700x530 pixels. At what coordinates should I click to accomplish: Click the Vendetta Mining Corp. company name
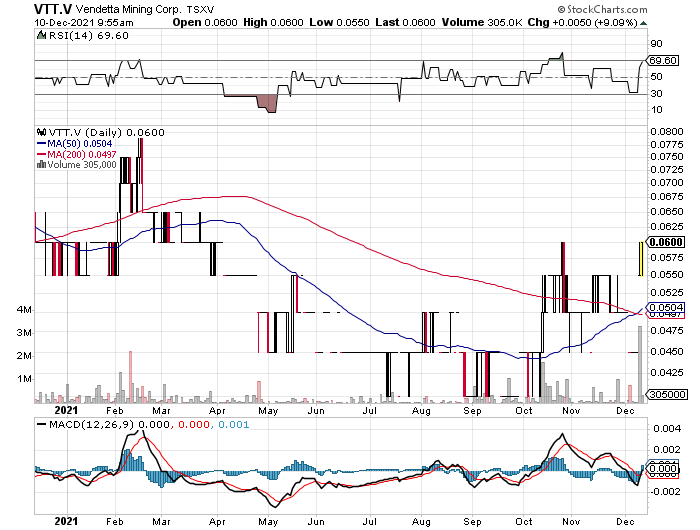point(129,9)
